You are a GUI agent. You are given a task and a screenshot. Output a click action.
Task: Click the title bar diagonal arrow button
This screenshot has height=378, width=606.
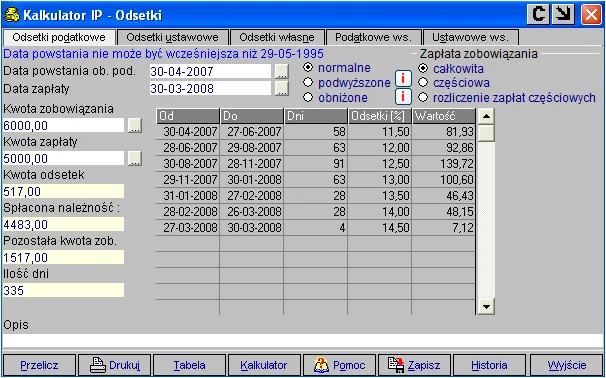tap(564, 15)
